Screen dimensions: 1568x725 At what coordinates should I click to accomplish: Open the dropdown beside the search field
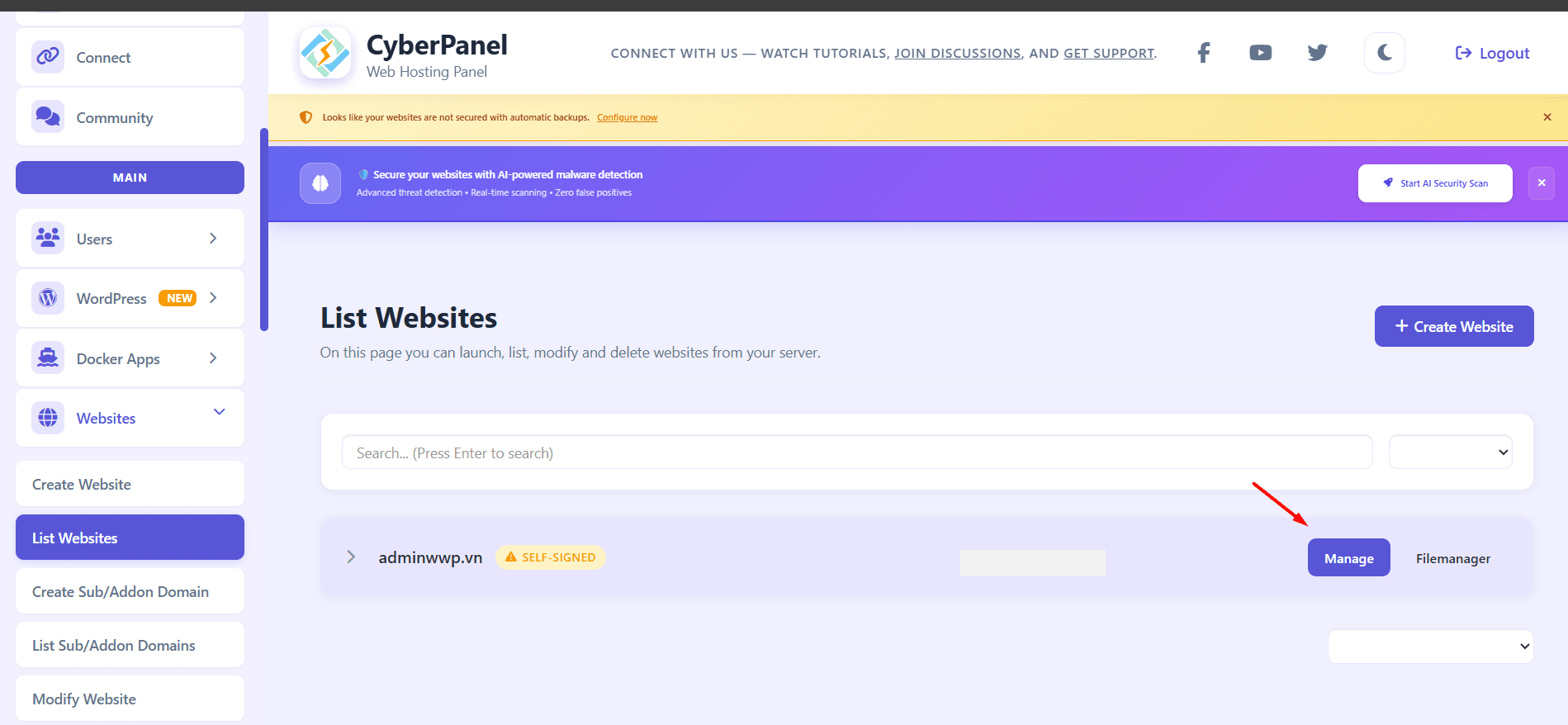point(1450,453)
